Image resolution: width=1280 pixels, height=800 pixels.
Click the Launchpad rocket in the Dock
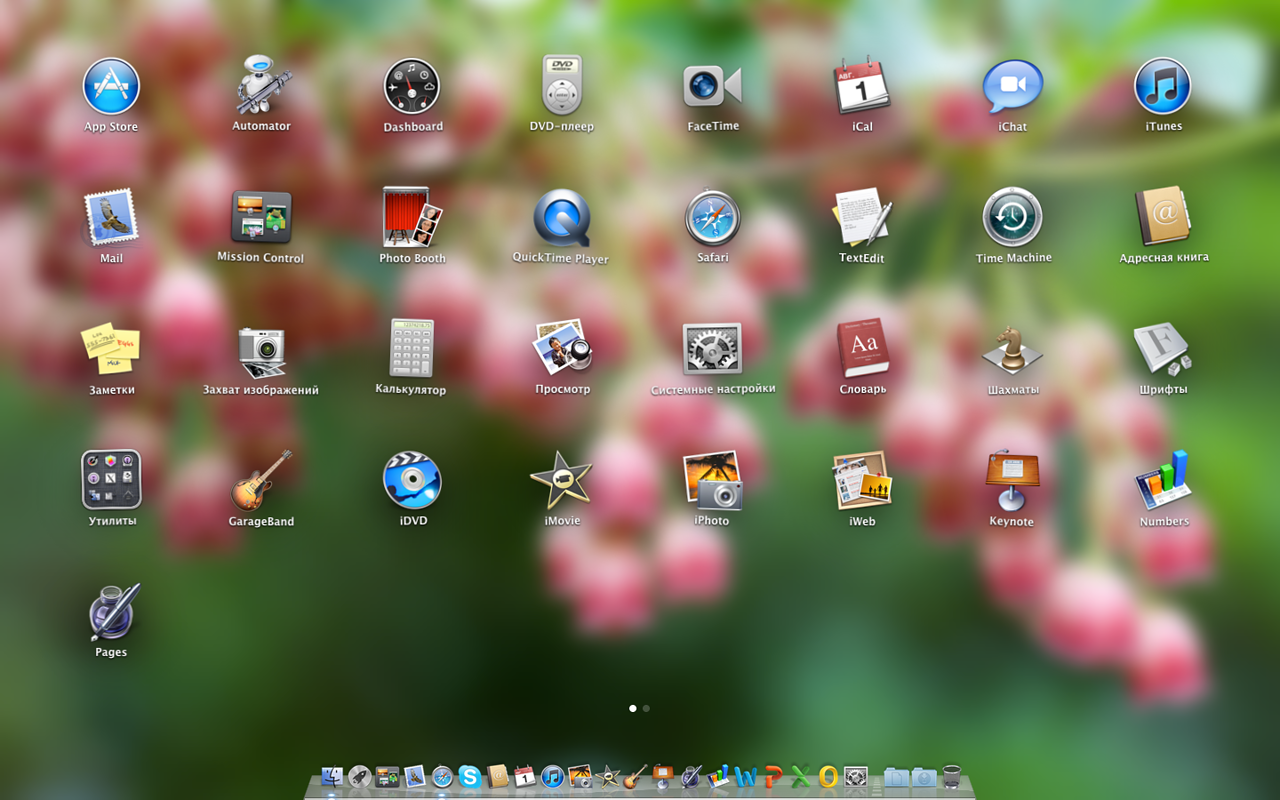(360, 777)
